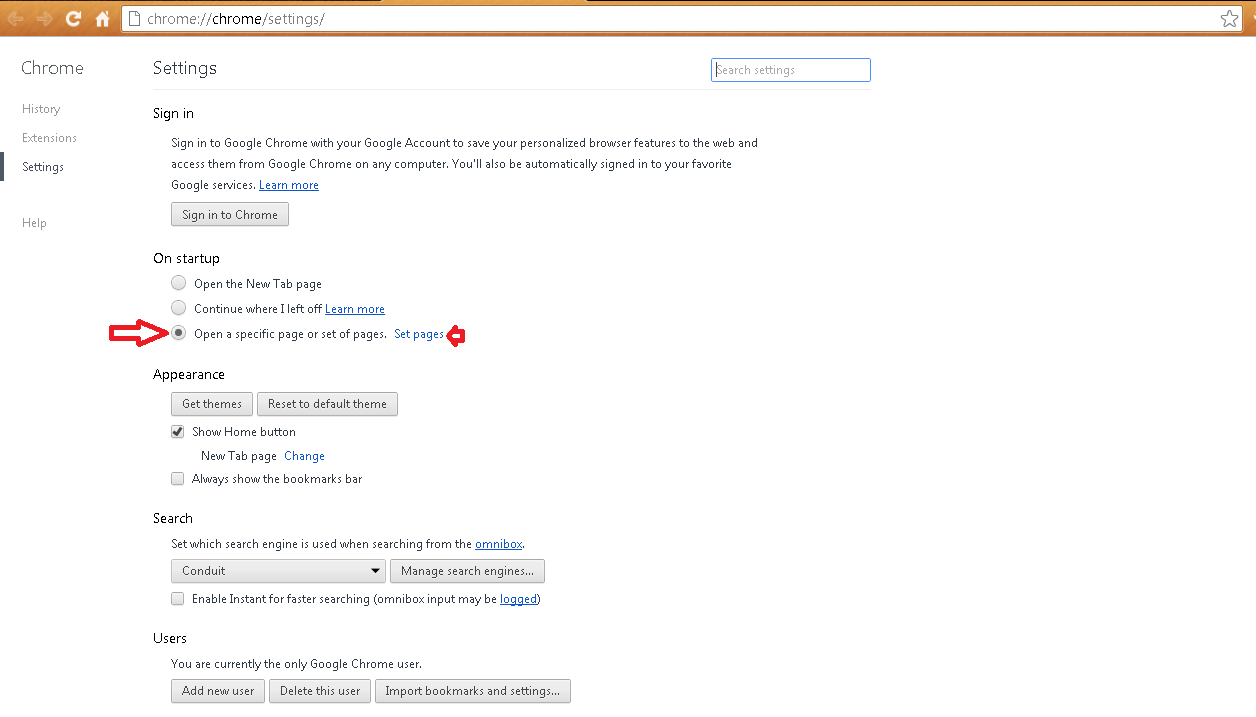Bookmark this page with the star icon
Image resolution: width=1256 pixels, height=717 pixels.
tap(1229, 18)
